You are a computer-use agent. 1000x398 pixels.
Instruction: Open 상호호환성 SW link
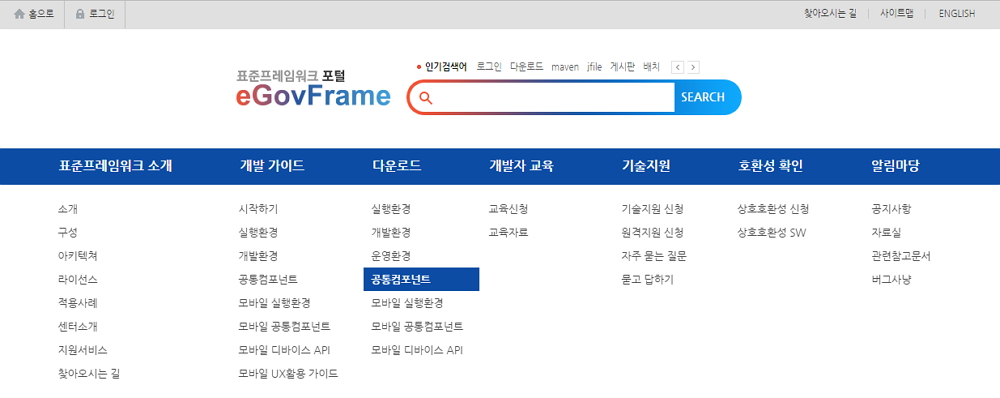[771, 232]
